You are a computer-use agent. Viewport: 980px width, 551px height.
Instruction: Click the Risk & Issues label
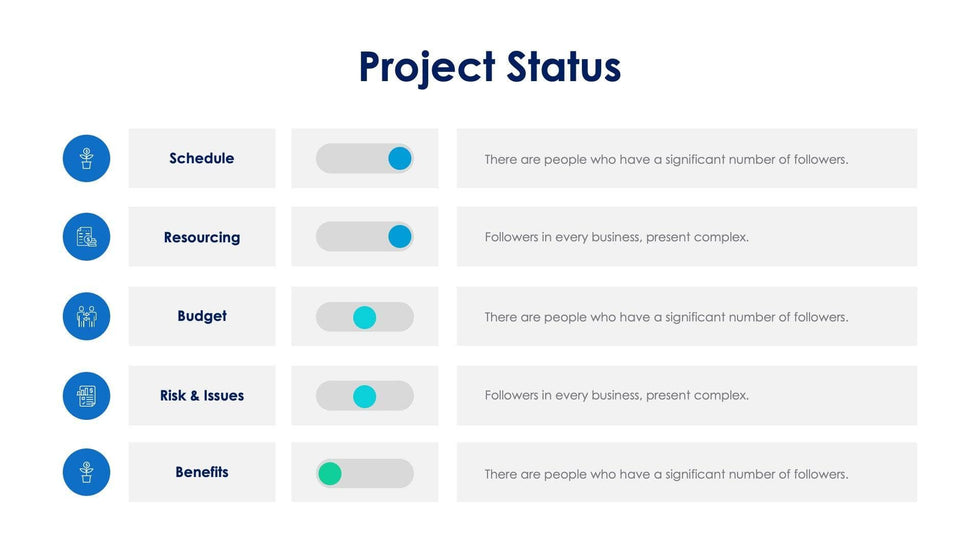(x=202, y=395)
